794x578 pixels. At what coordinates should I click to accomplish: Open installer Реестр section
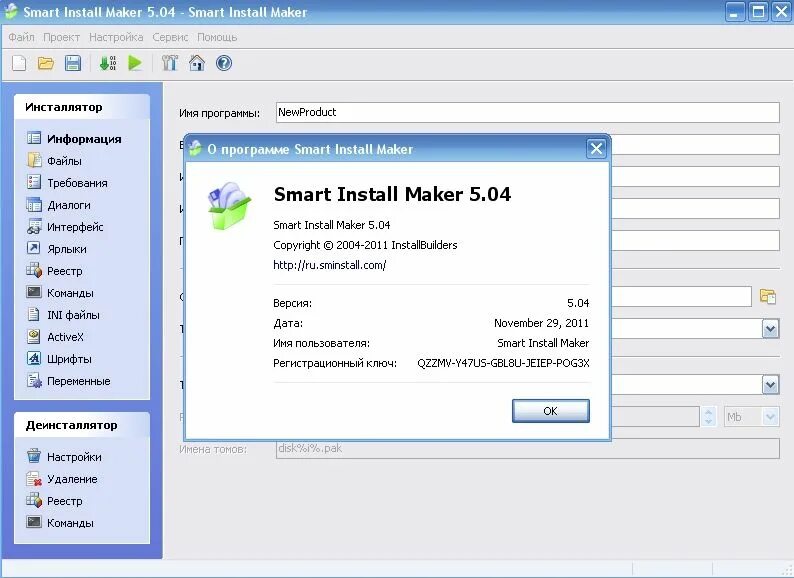[54, 271]
